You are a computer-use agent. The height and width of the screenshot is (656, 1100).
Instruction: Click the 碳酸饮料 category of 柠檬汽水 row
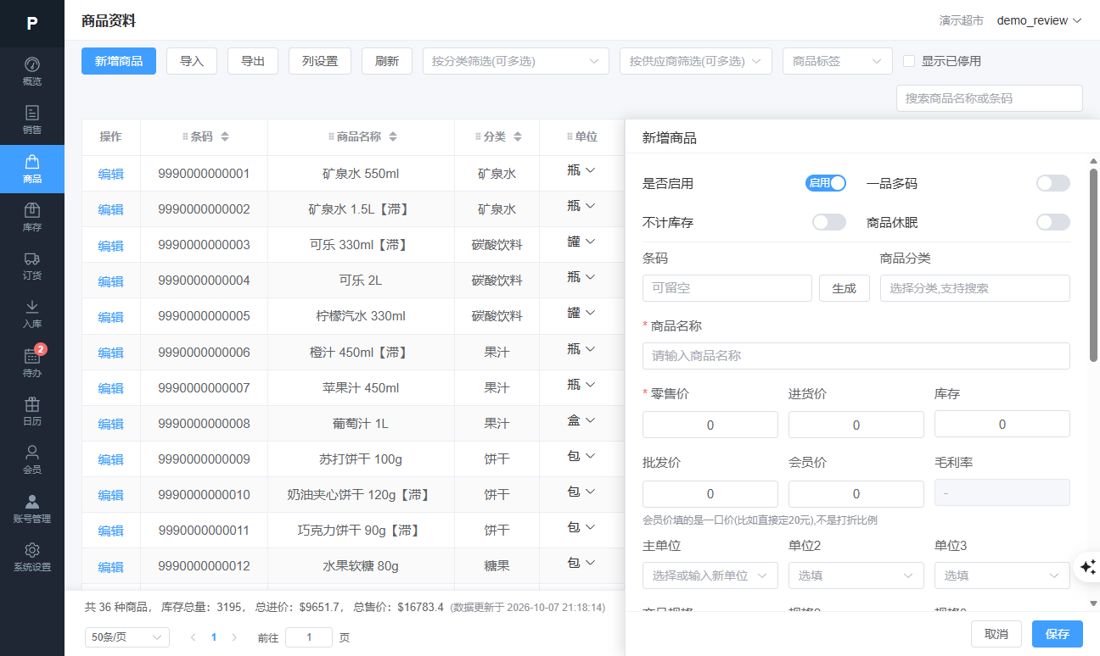click(497, 316)
